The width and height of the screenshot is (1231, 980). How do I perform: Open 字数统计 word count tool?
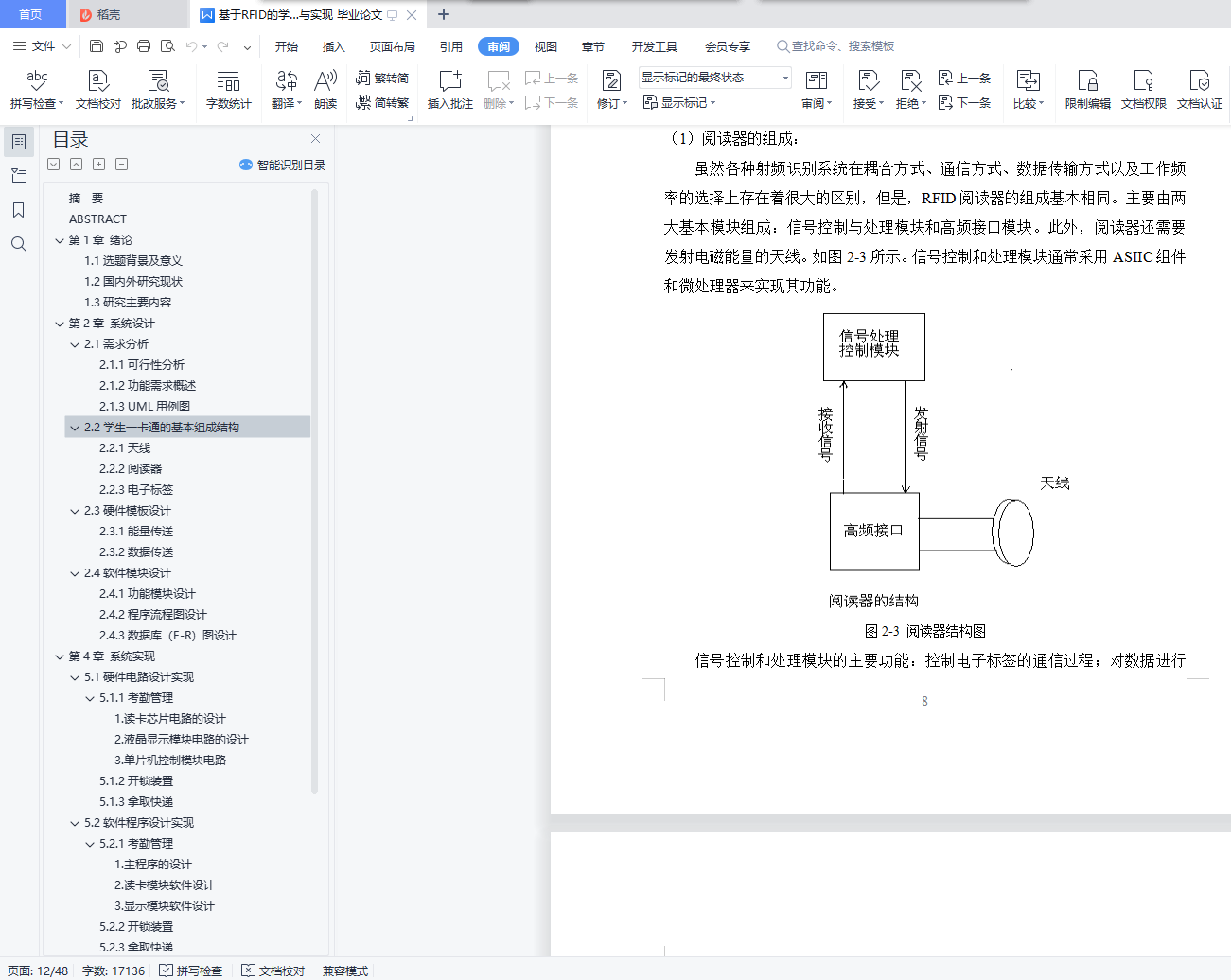coord(229,90)
